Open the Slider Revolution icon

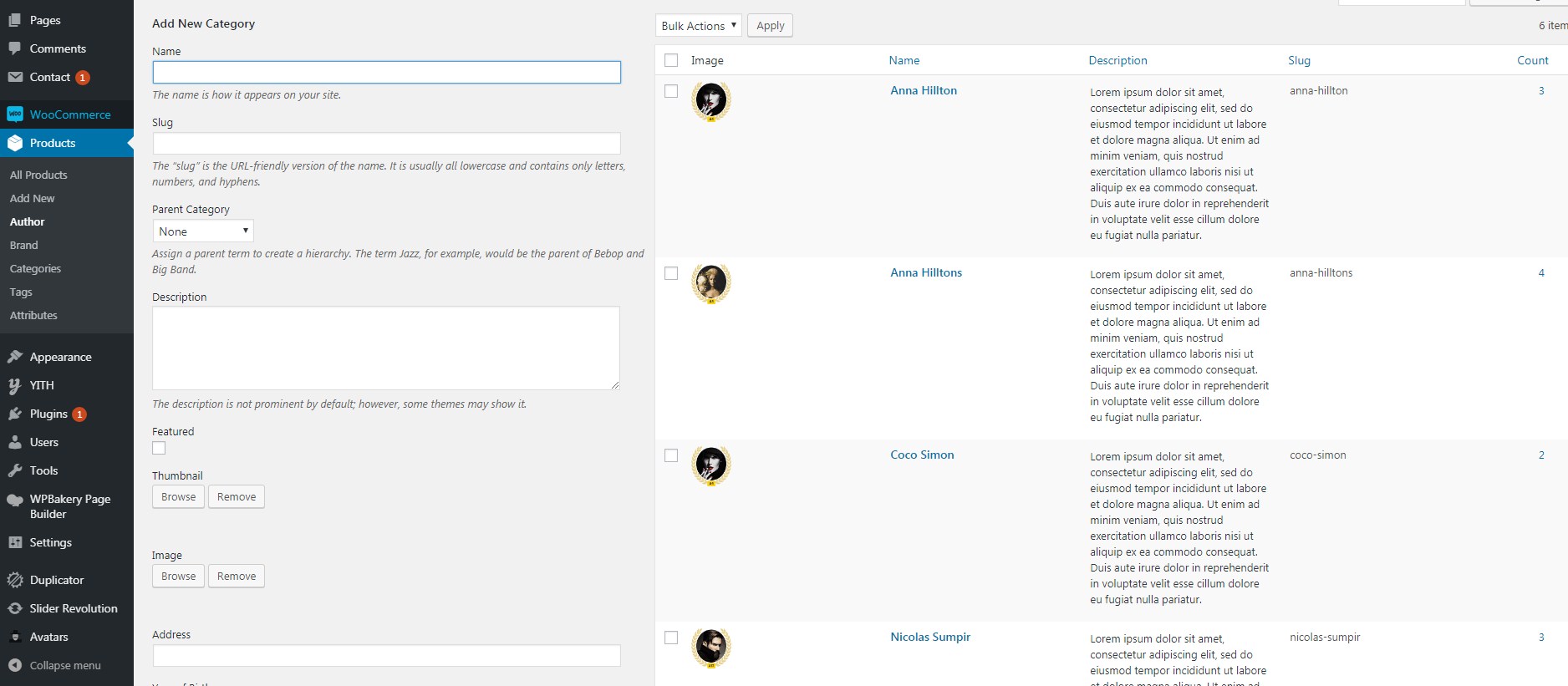click(x=15, y=608)
